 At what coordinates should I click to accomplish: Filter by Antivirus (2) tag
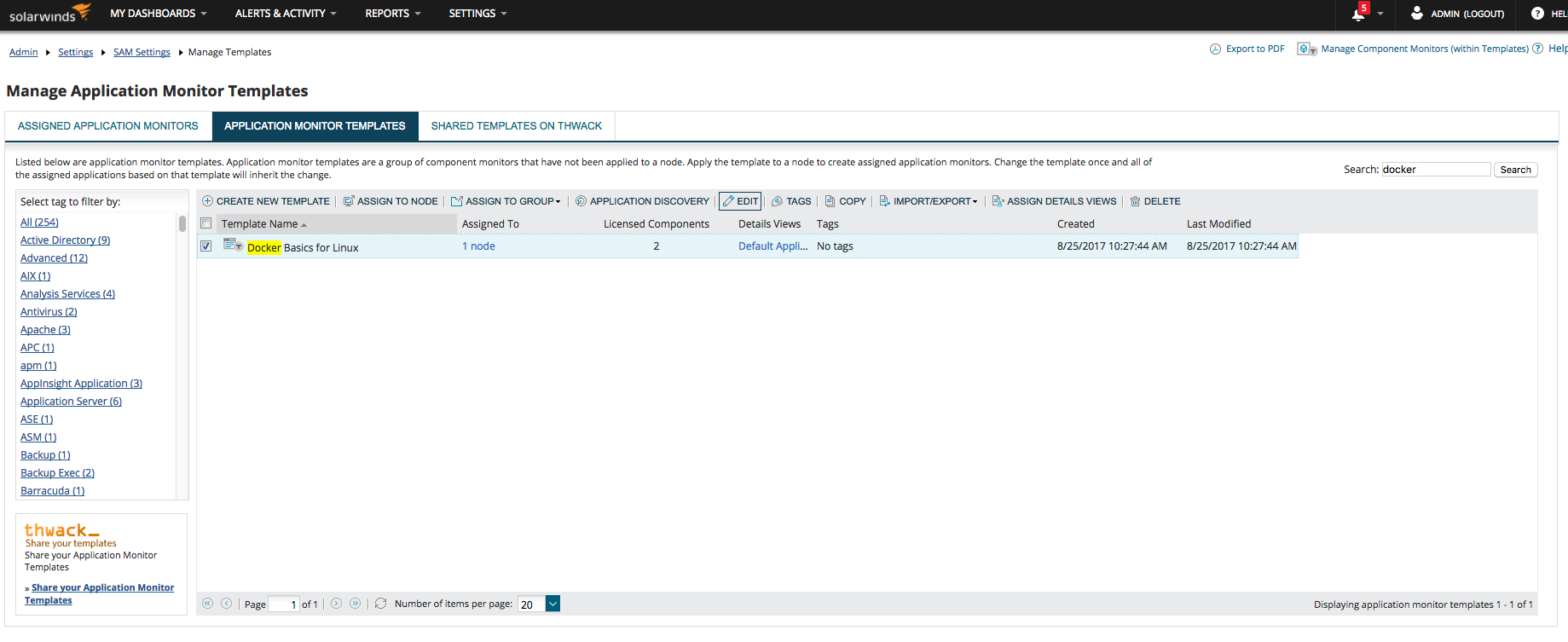click(49, 311)
